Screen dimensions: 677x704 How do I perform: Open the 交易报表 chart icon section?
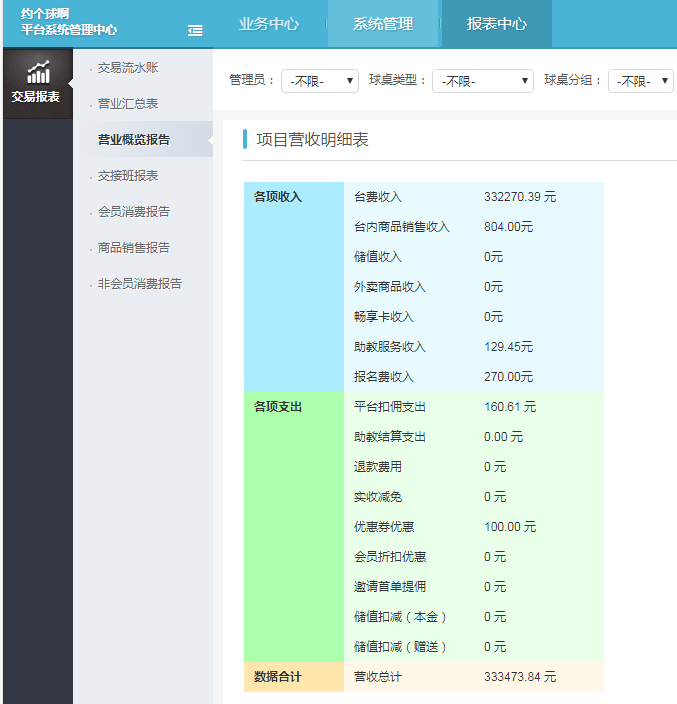point(38,83)
